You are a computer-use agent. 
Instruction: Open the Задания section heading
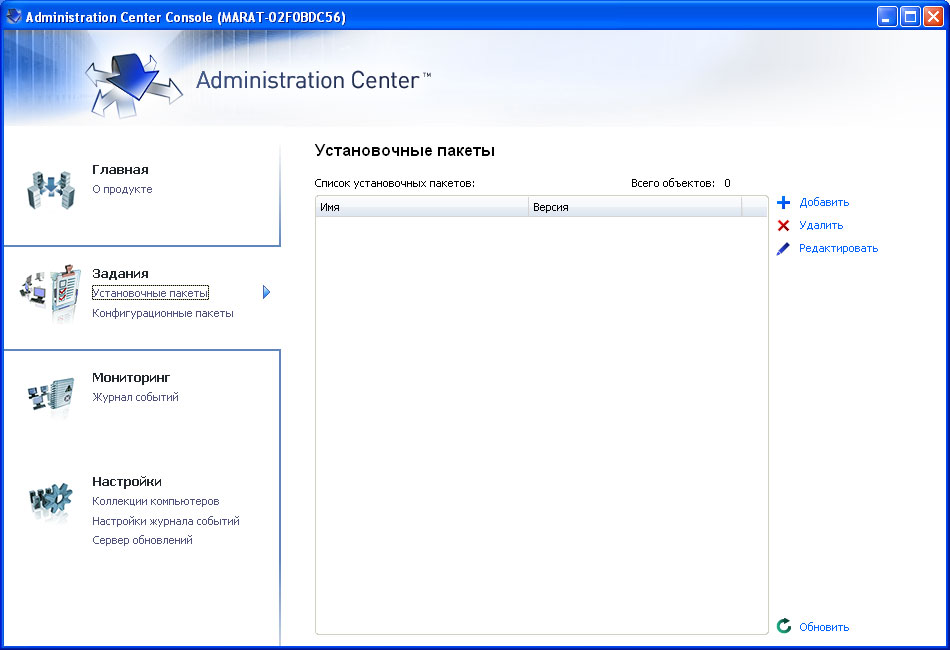point(120,274)
